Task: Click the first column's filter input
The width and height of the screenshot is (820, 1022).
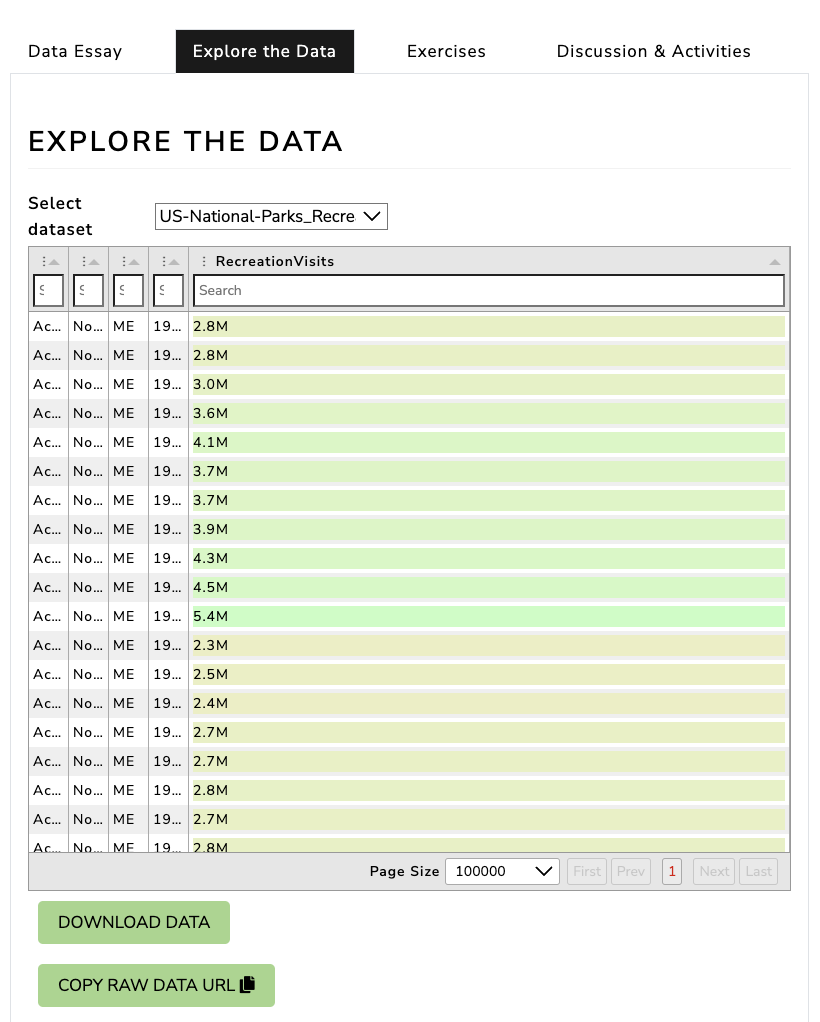Action: (x=48, y=291)
